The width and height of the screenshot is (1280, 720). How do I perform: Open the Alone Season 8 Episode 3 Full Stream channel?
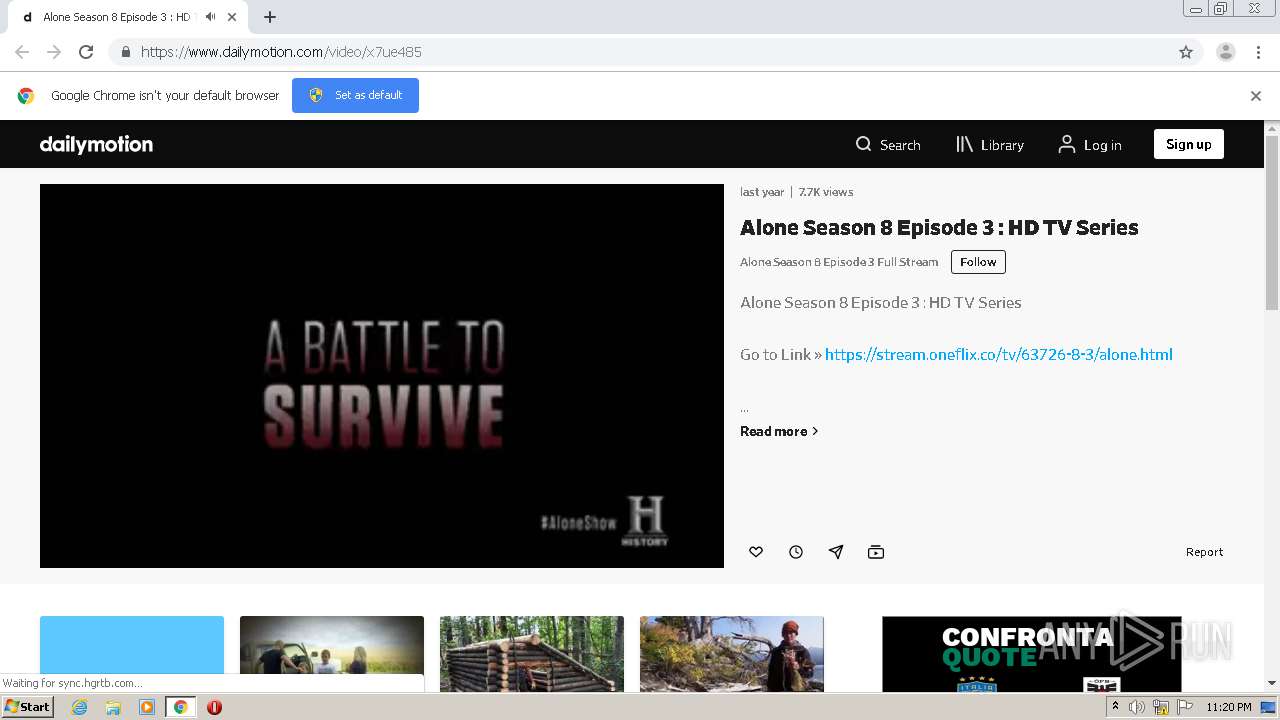[x=839, y=262]
